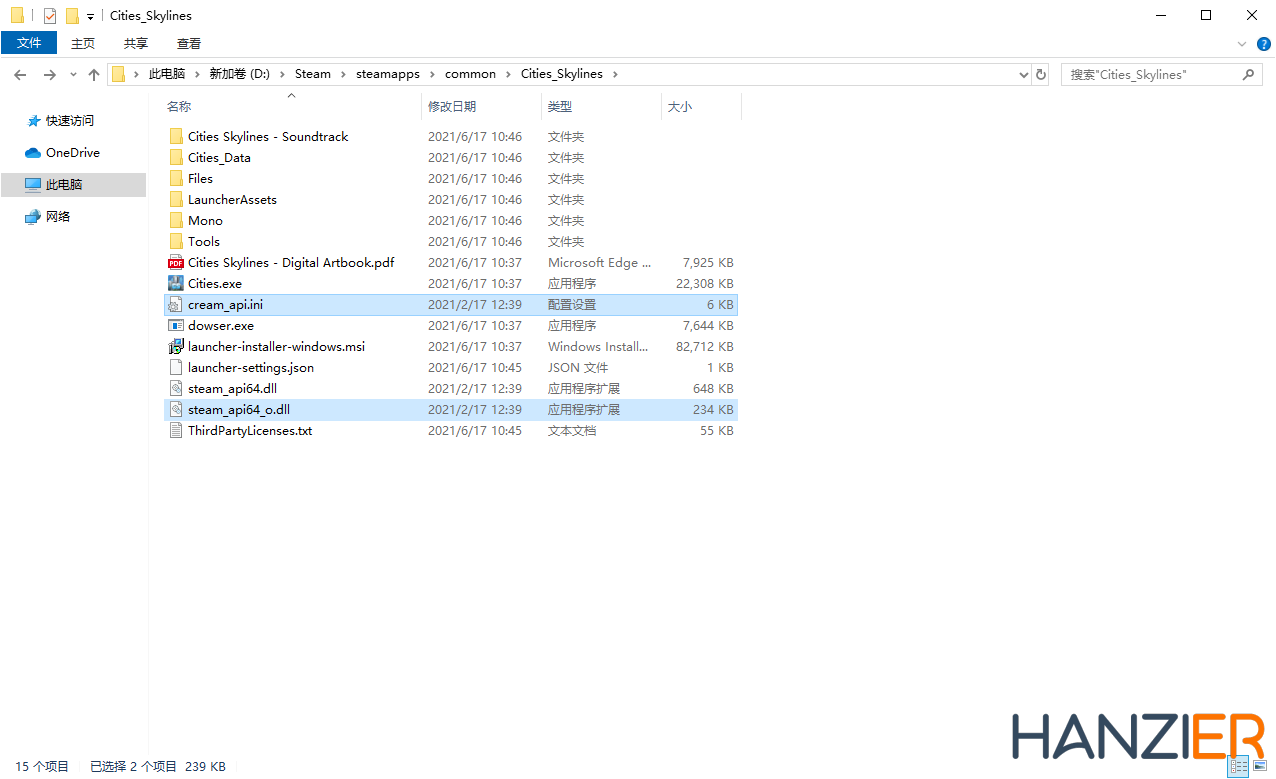Click the PDF icon of Digital Artbook
The image size is (1276, 779).
pos(176,262)
